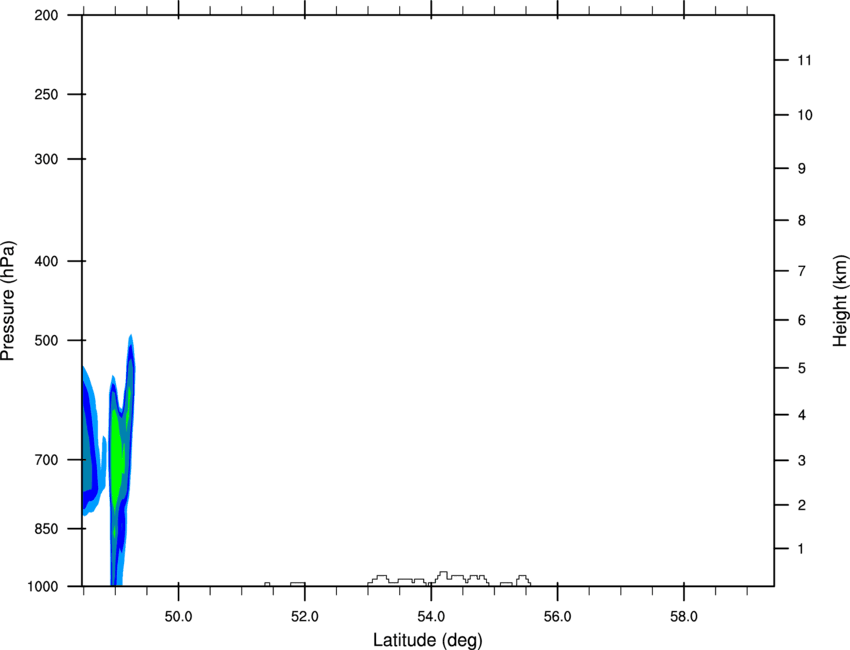This screenshot has height=650, width=850.
Task: Click height tick label 2 km
Action: coord(802,505)
